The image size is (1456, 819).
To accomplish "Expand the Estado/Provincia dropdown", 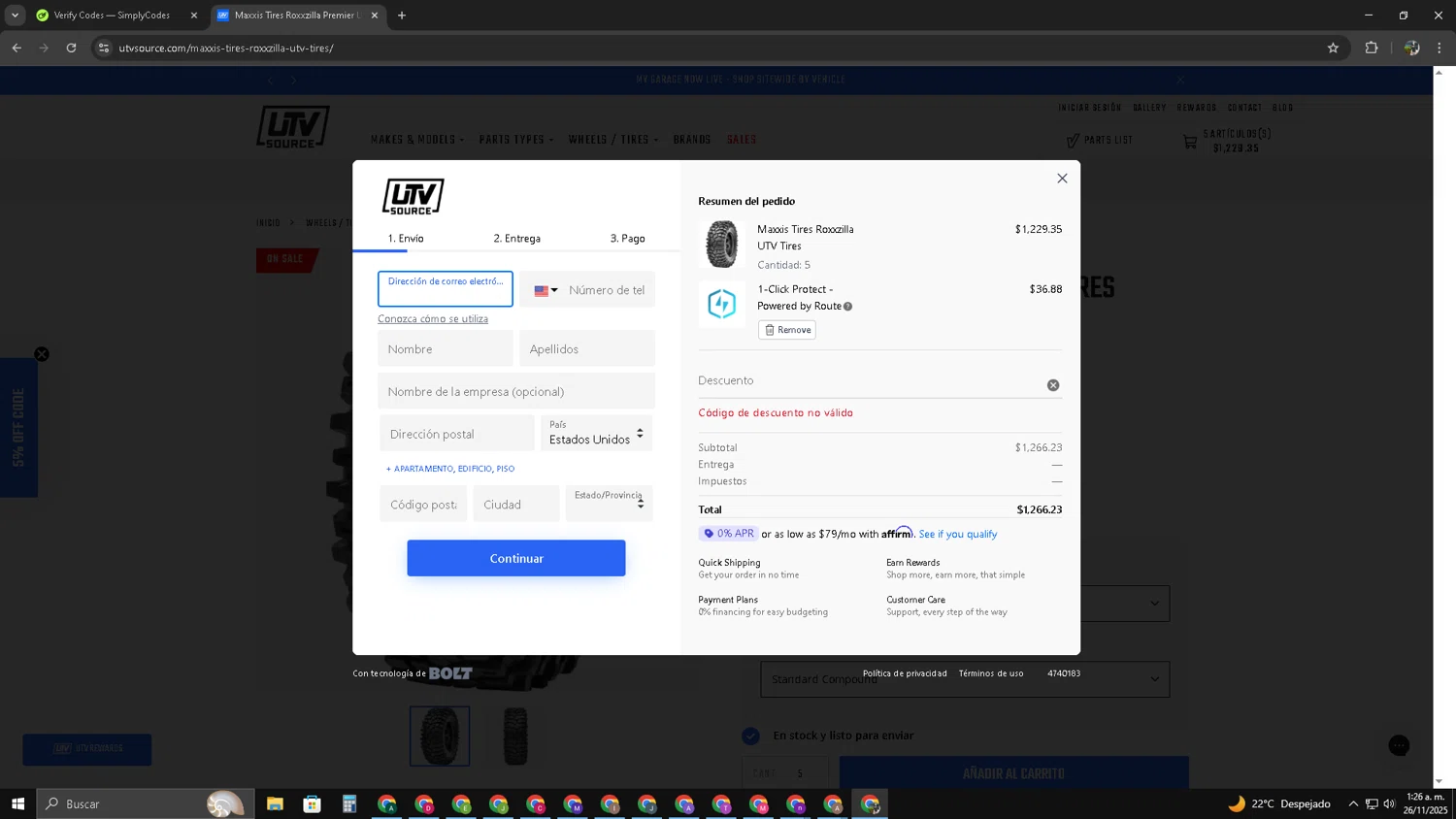I will click(x=610, y=505).
